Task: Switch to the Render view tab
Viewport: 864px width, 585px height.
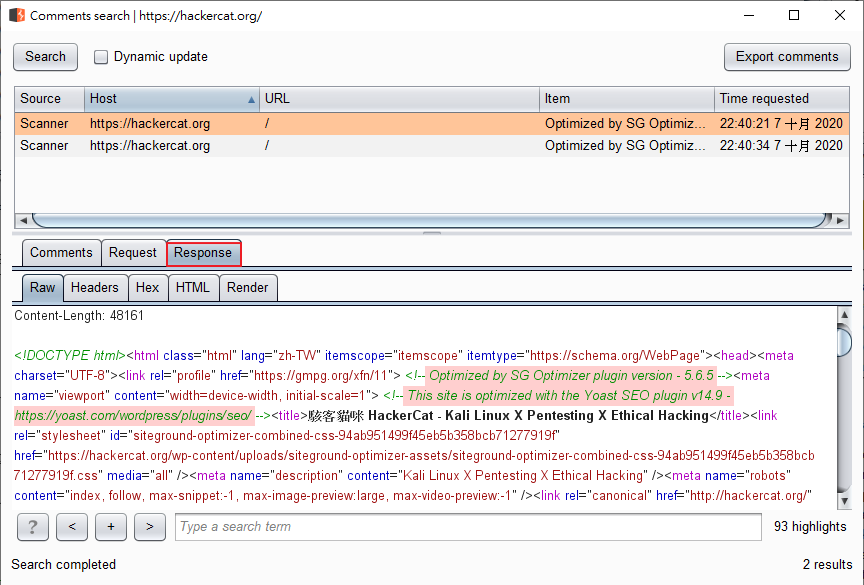Action: (x=248, y=288)
